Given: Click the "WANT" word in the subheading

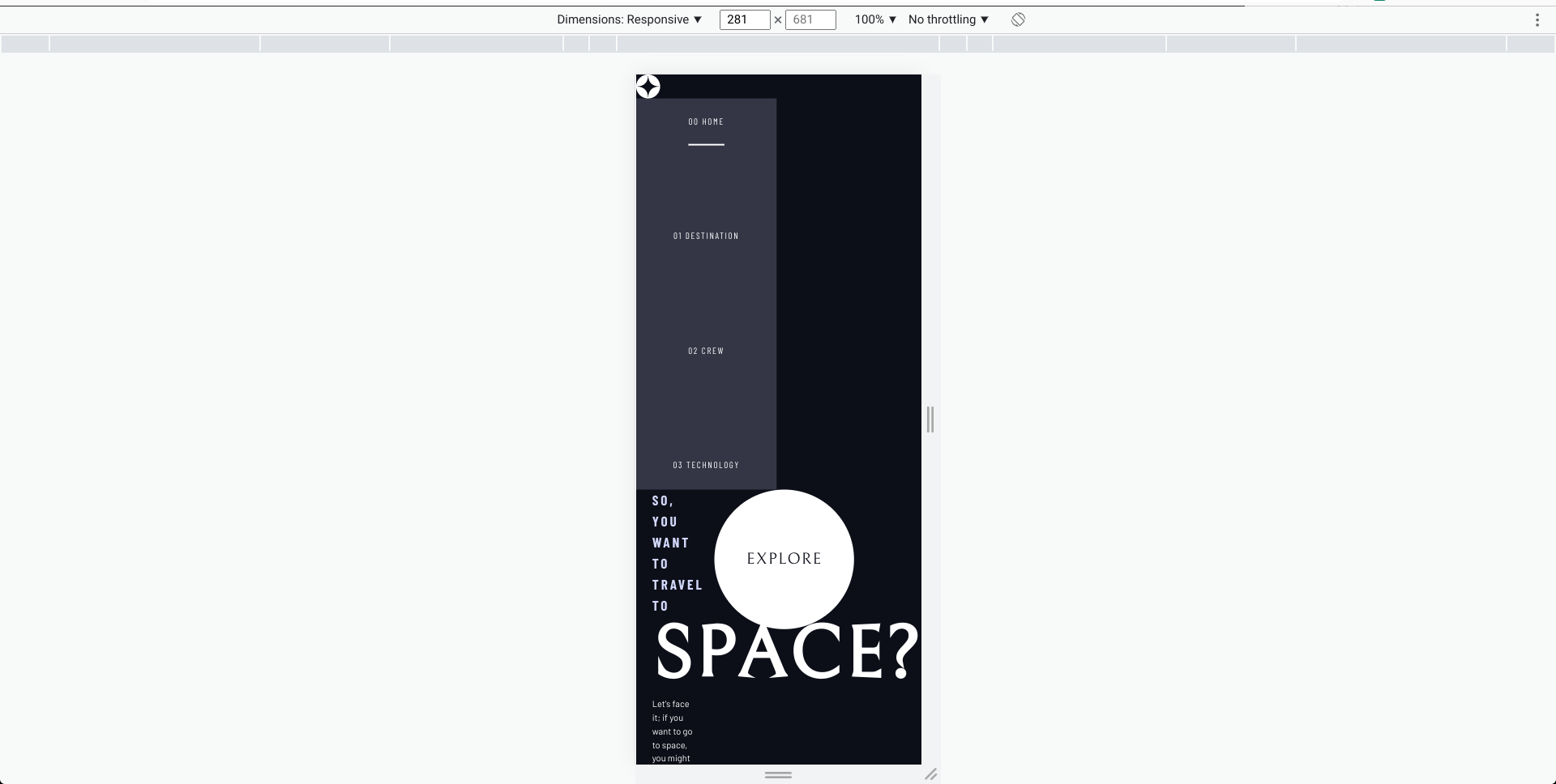Looking at the screenshot, I should click(671, 543).
